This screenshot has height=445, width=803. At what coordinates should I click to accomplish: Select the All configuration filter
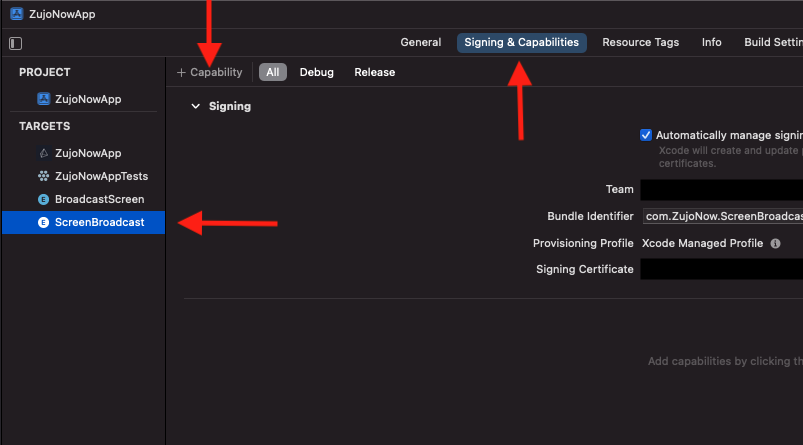[x=272, y=72]
